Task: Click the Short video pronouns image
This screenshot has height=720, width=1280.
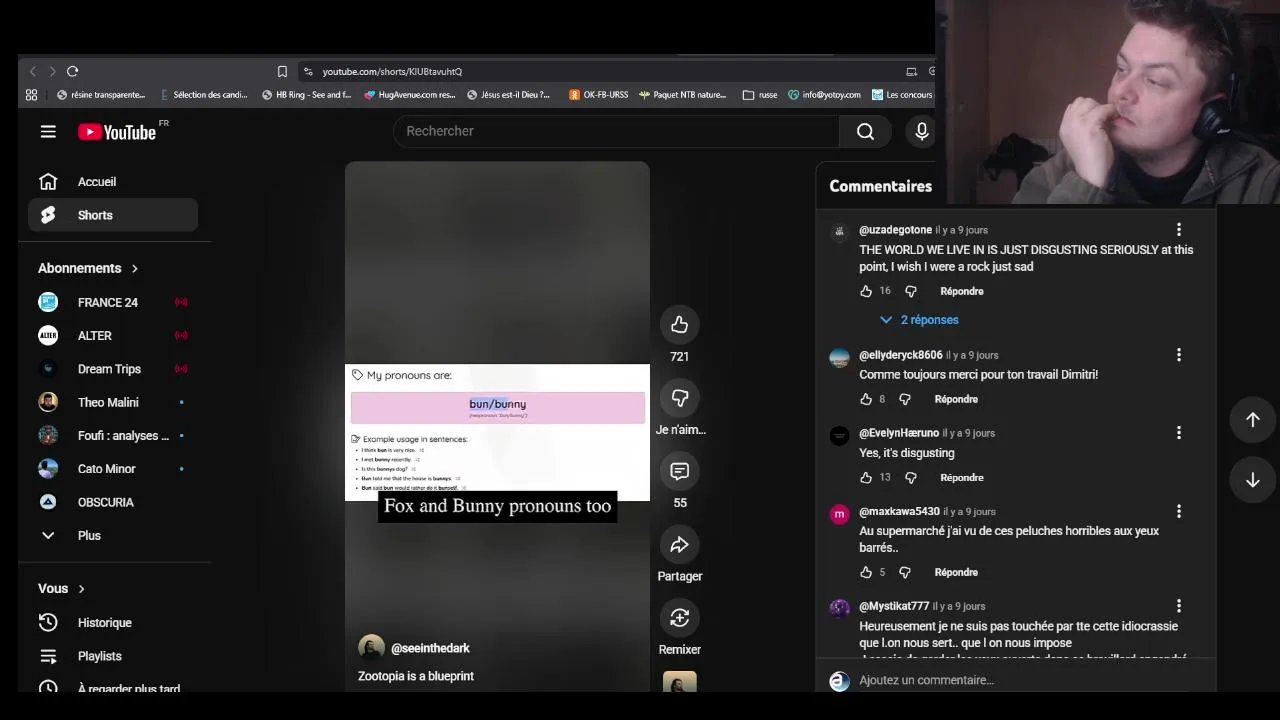Action: [497, 432]
